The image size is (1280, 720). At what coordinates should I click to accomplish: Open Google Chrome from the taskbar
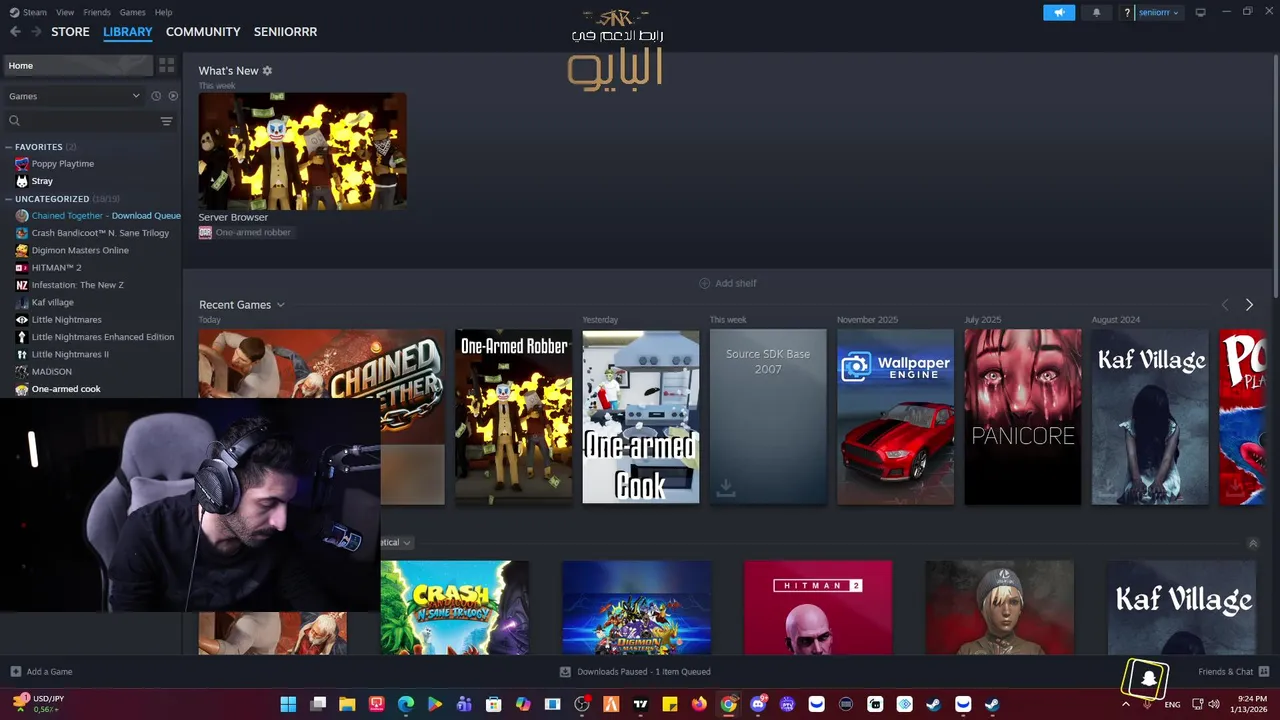(728, 704)
